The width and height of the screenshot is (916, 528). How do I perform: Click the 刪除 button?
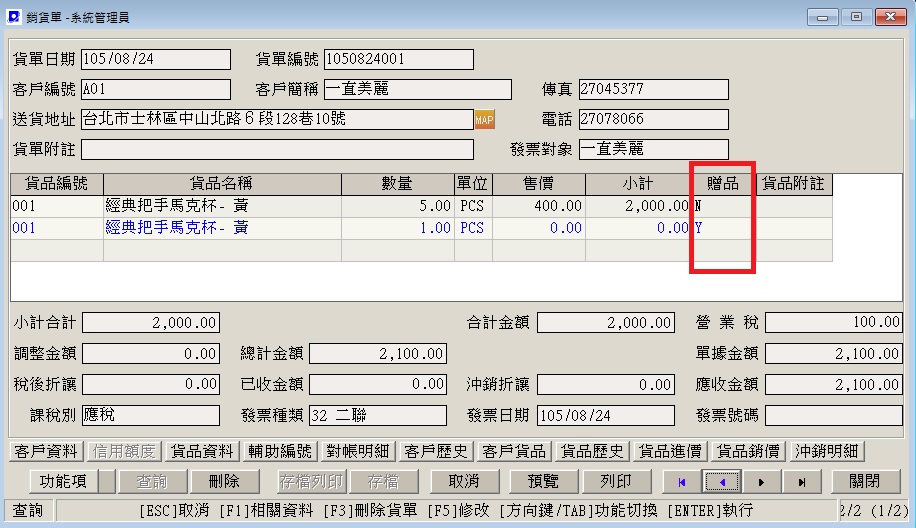[x=224, y=482]
